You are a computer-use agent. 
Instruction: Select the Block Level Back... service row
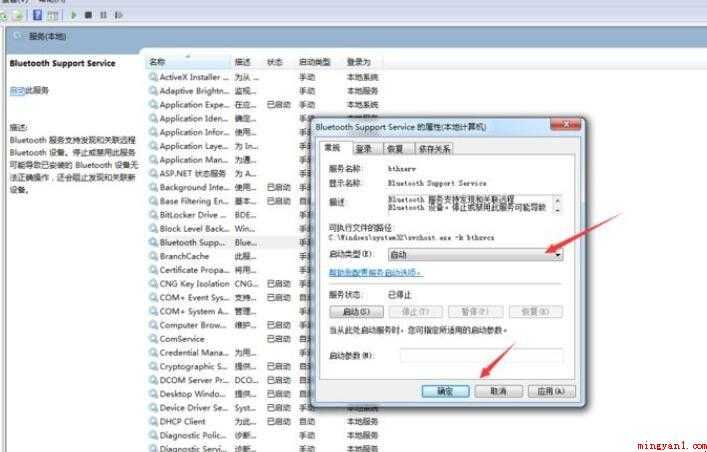tap(194, 229)
